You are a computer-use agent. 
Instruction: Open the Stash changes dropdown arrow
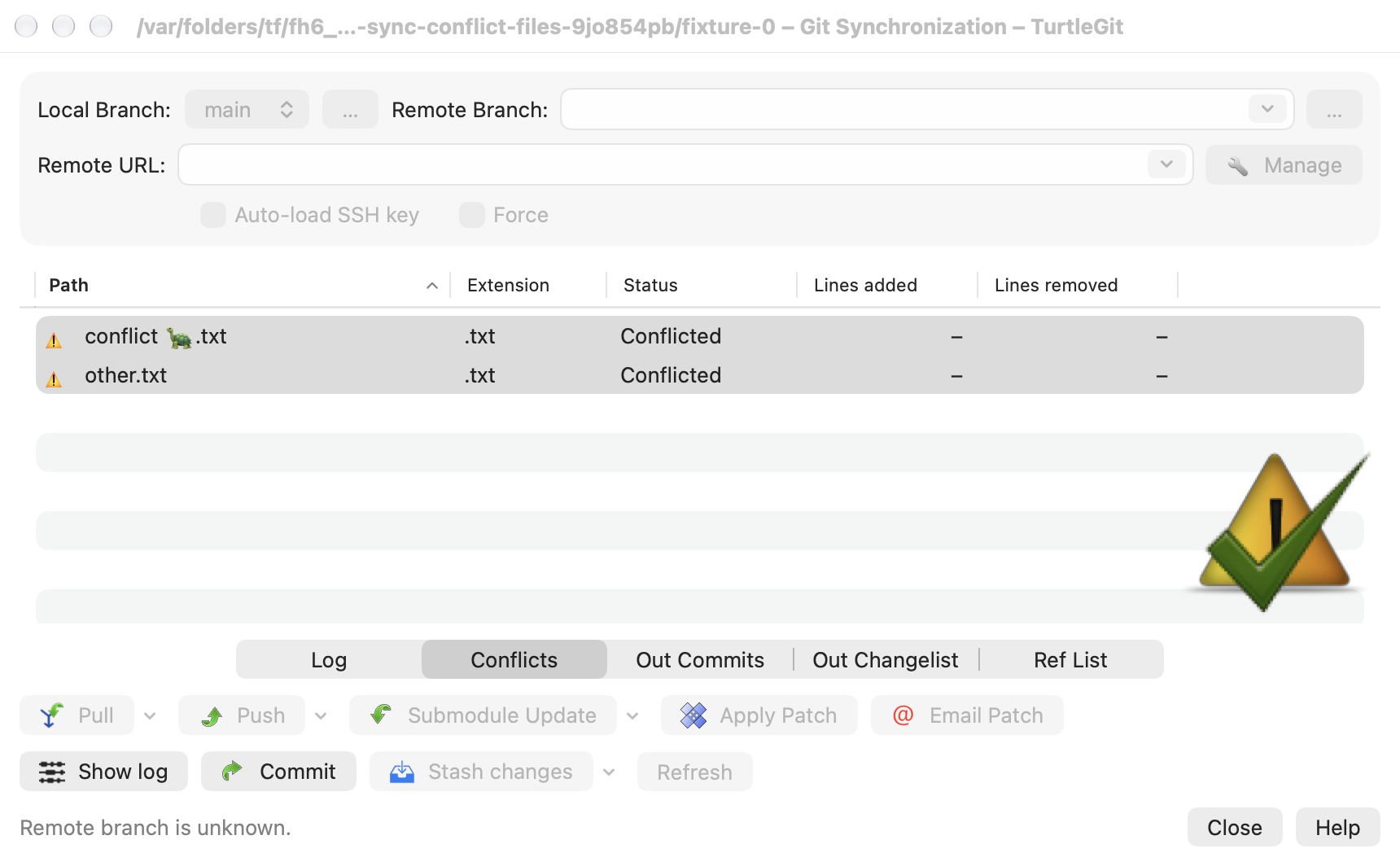pos(609,772)
